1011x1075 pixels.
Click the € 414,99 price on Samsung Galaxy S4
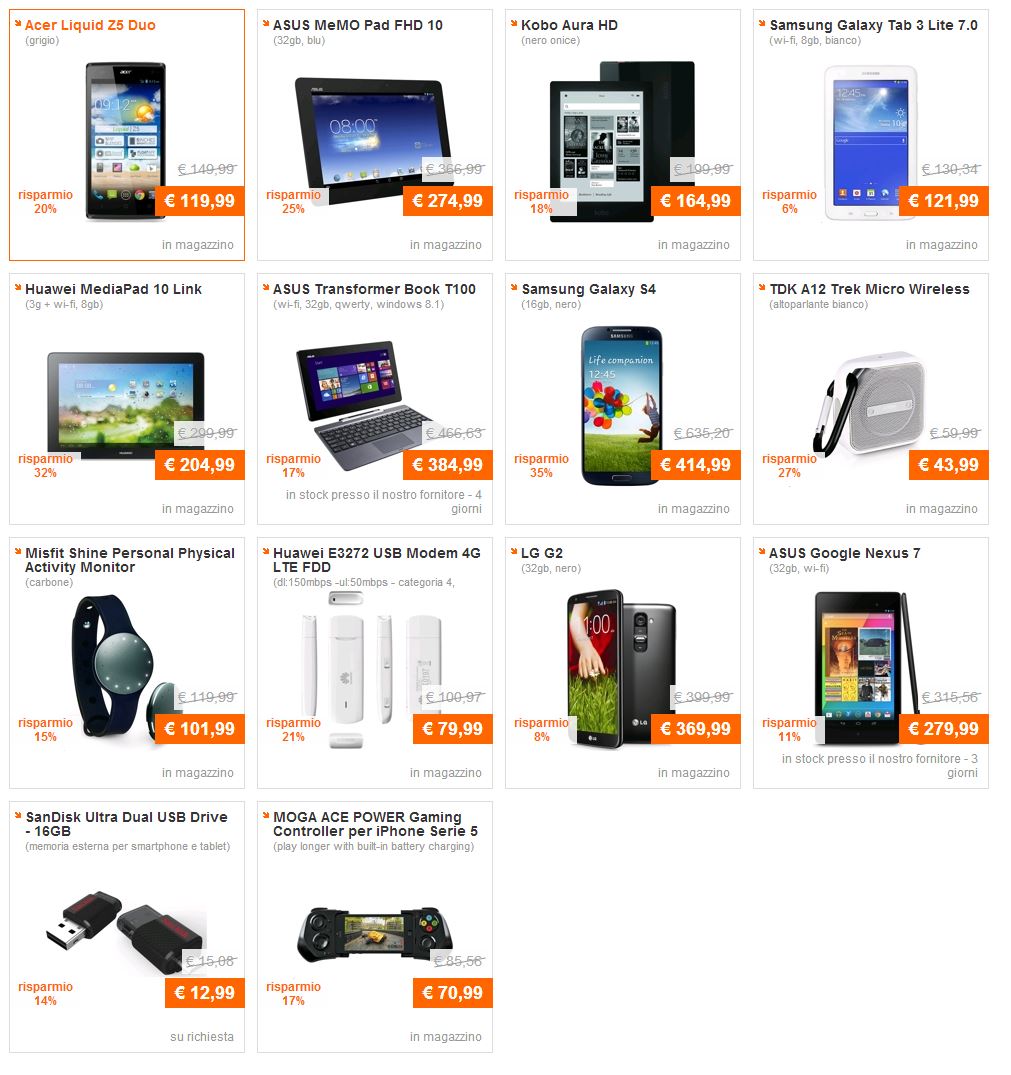[x=696, y=465]
